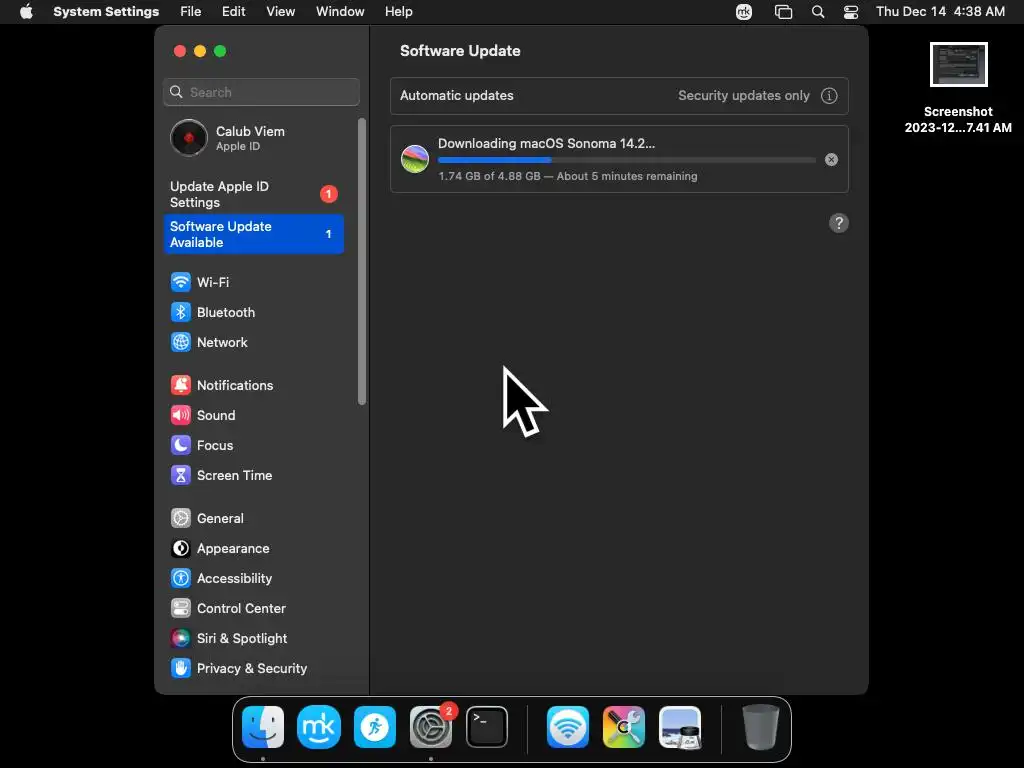Select Update Apple ID Settings item

pyautogui.click(x=253, y=195)
